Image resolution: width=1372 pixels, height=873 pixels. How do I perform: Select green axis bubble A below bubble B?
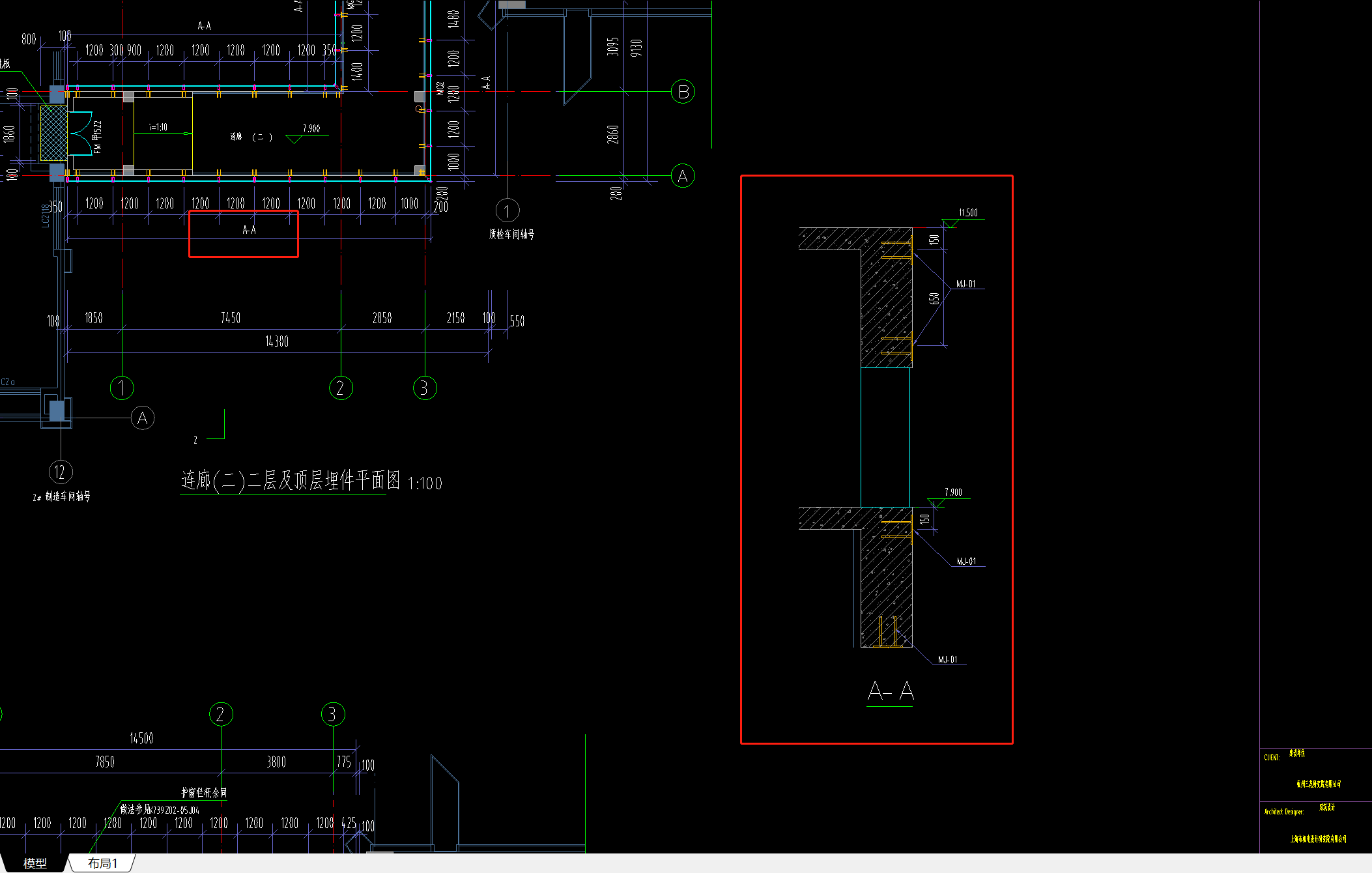click(x=683, y=176)
